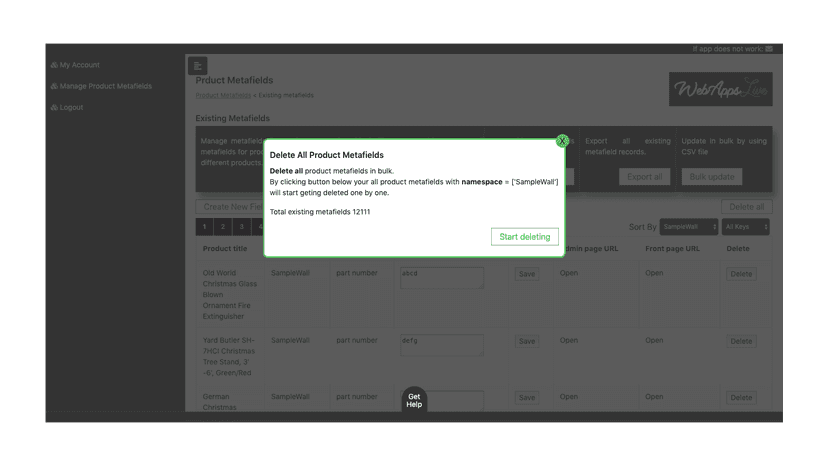Click the My Account sidebar icon
828x466 pixels.
[54, 65]
